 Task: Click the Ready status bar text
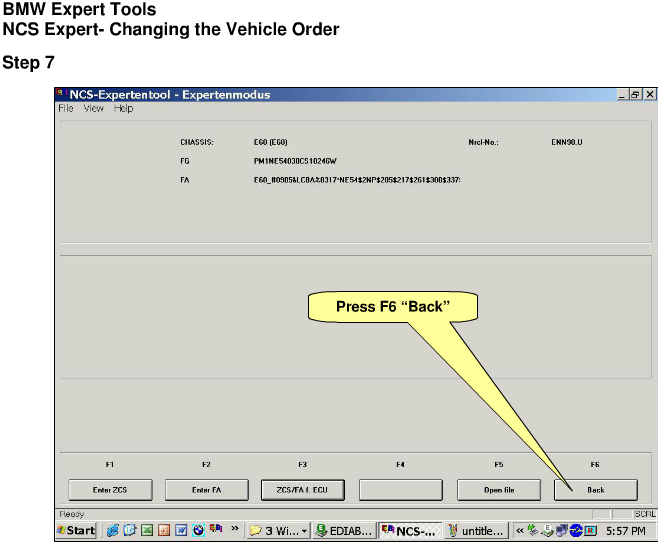tap(72, 514)
